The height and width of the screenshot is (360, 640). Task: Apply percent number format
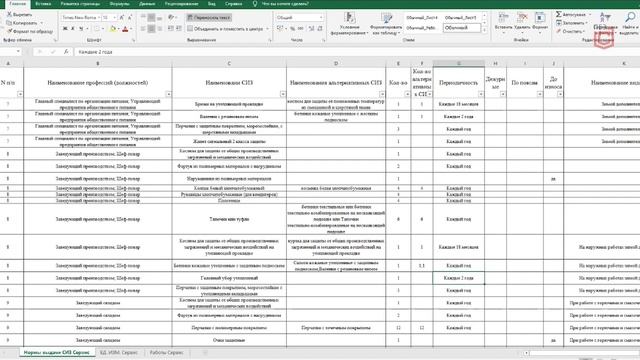[292, 29]
